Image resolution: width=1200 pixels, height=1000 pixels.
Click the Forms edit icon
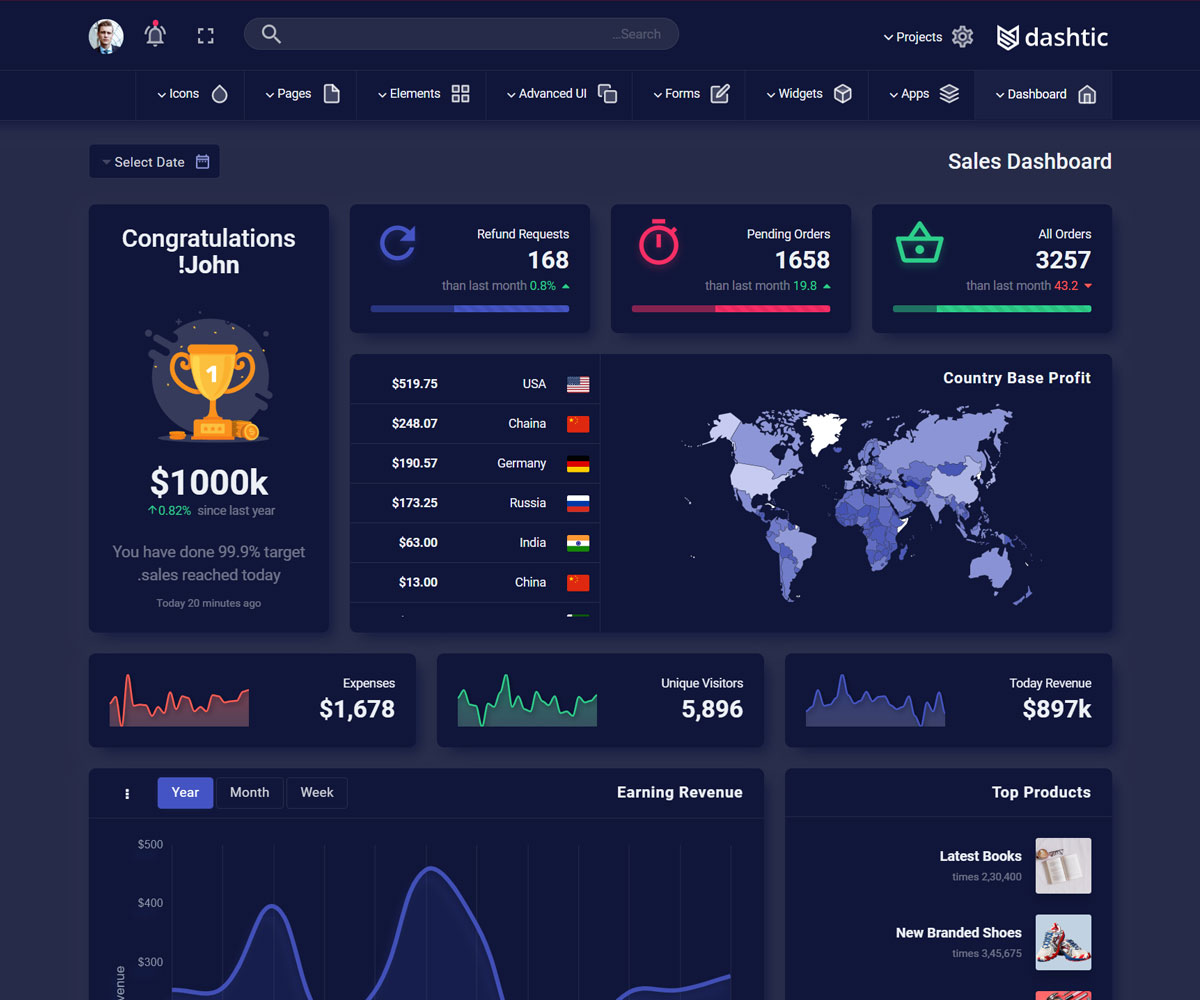pos(720,94)
